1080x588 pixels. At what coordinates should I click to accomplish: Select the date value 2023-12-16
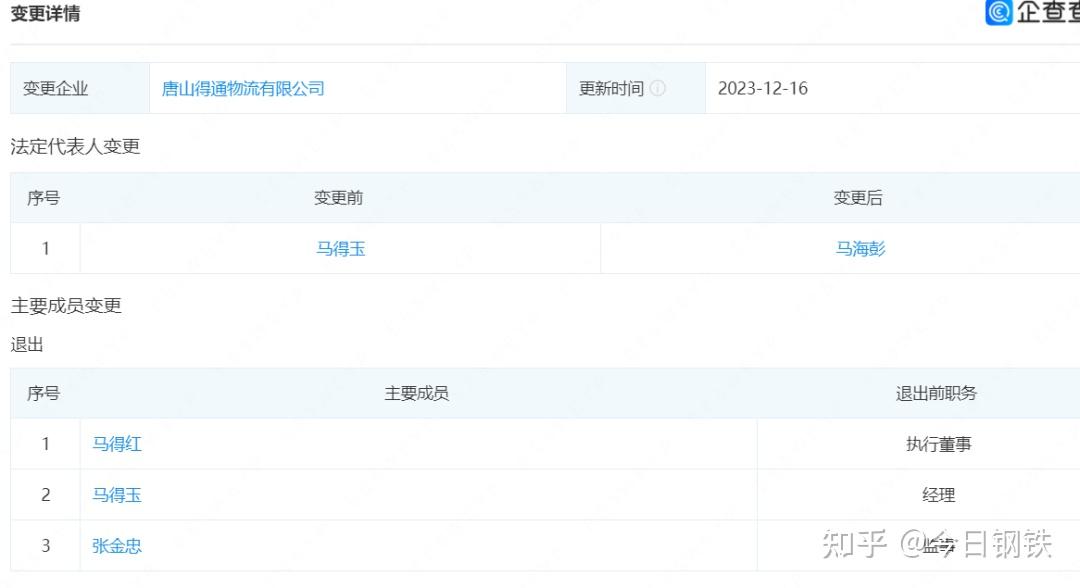coord(762,88)
